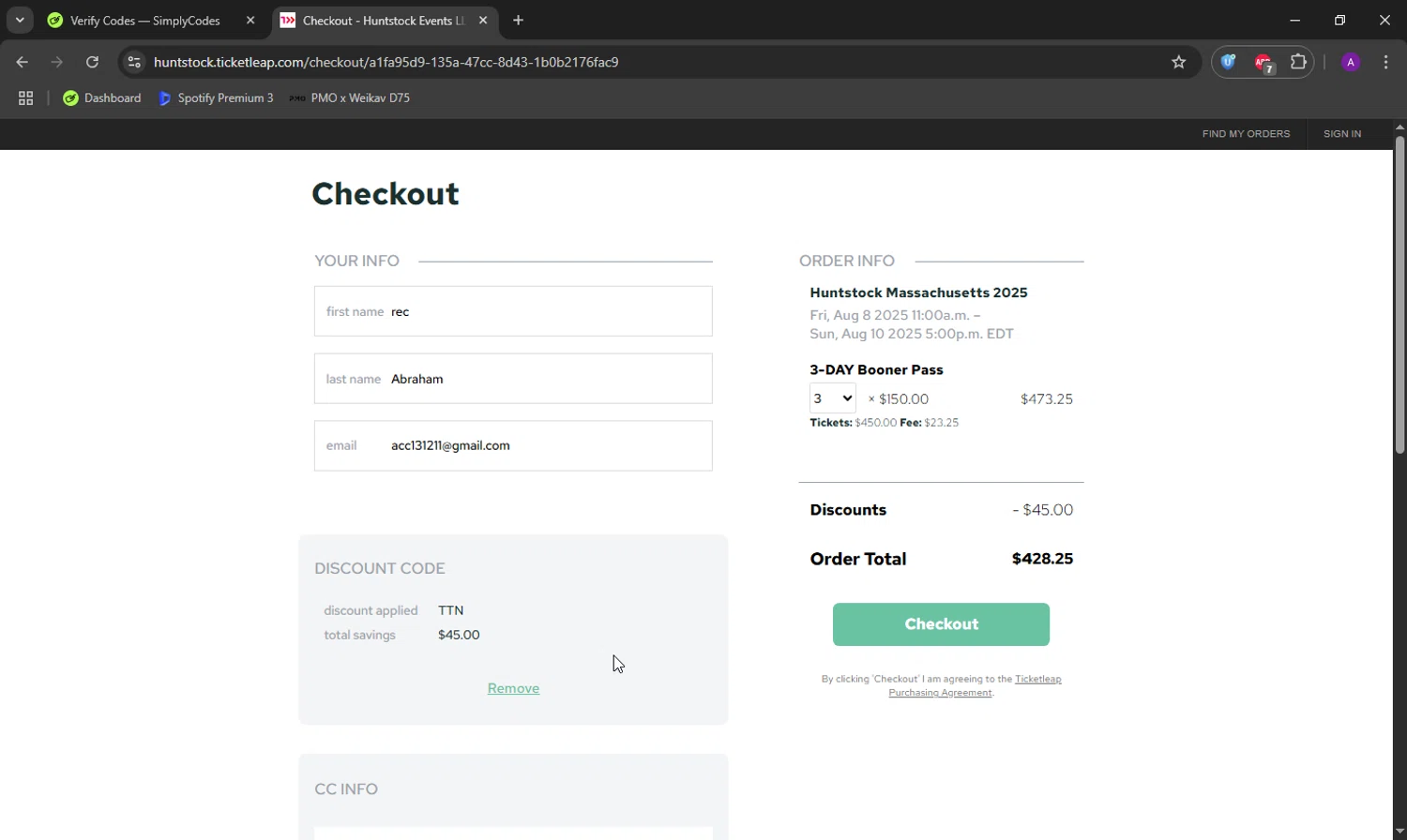Open the Bitwarden shield extension
Image resolution: width=1407 pixels, height=840 pixels.
coord(1228,62)
